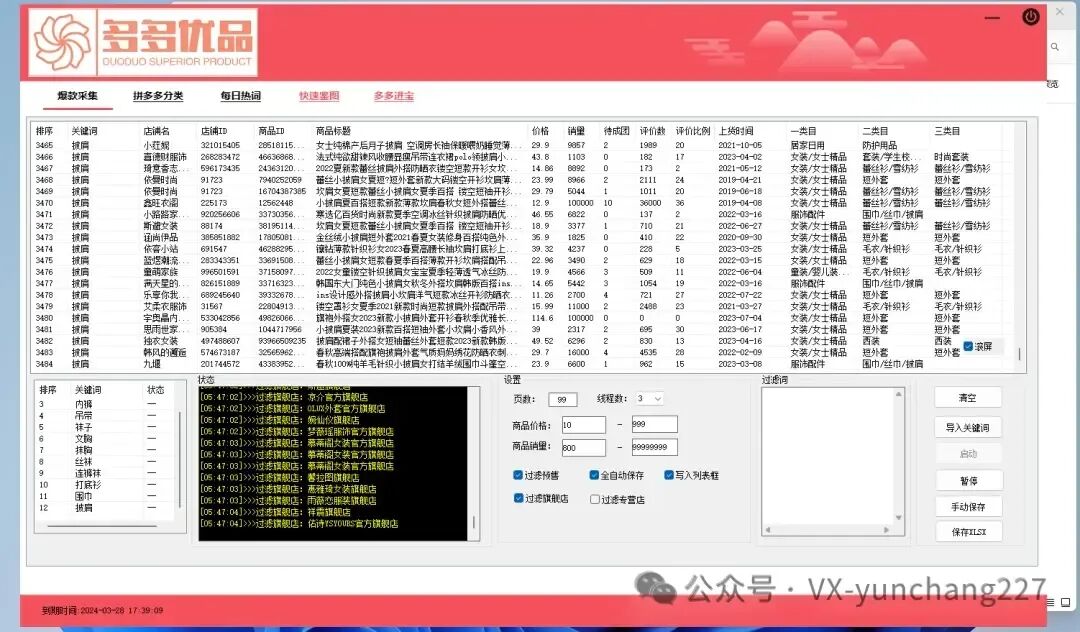Viewport: 1080px width, 632px height.
Task: Click the red 快速鉴图 menu link
Action: 318,96
